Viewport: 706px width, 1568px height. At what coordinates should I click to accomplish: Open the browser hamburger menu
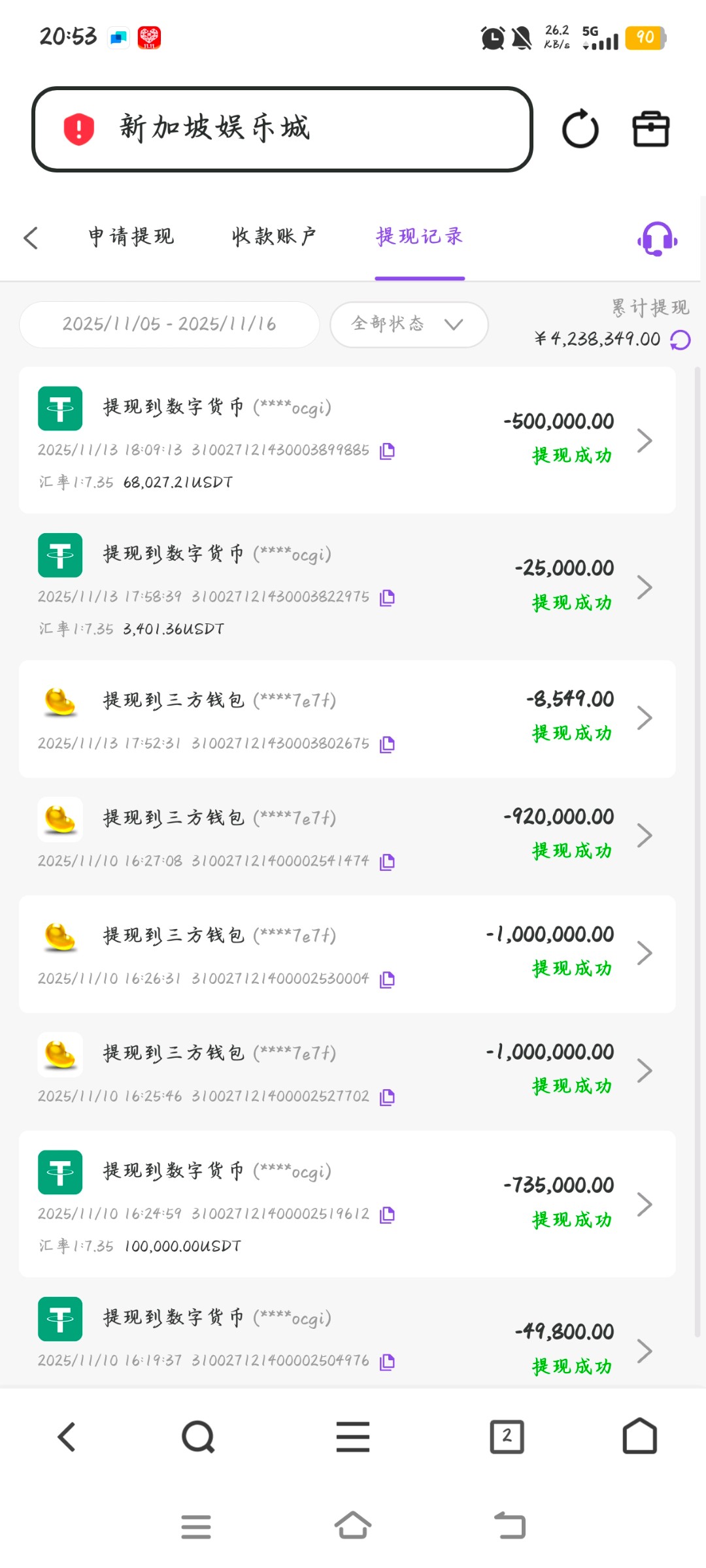pyautogui.click(x=353, y=1437)
